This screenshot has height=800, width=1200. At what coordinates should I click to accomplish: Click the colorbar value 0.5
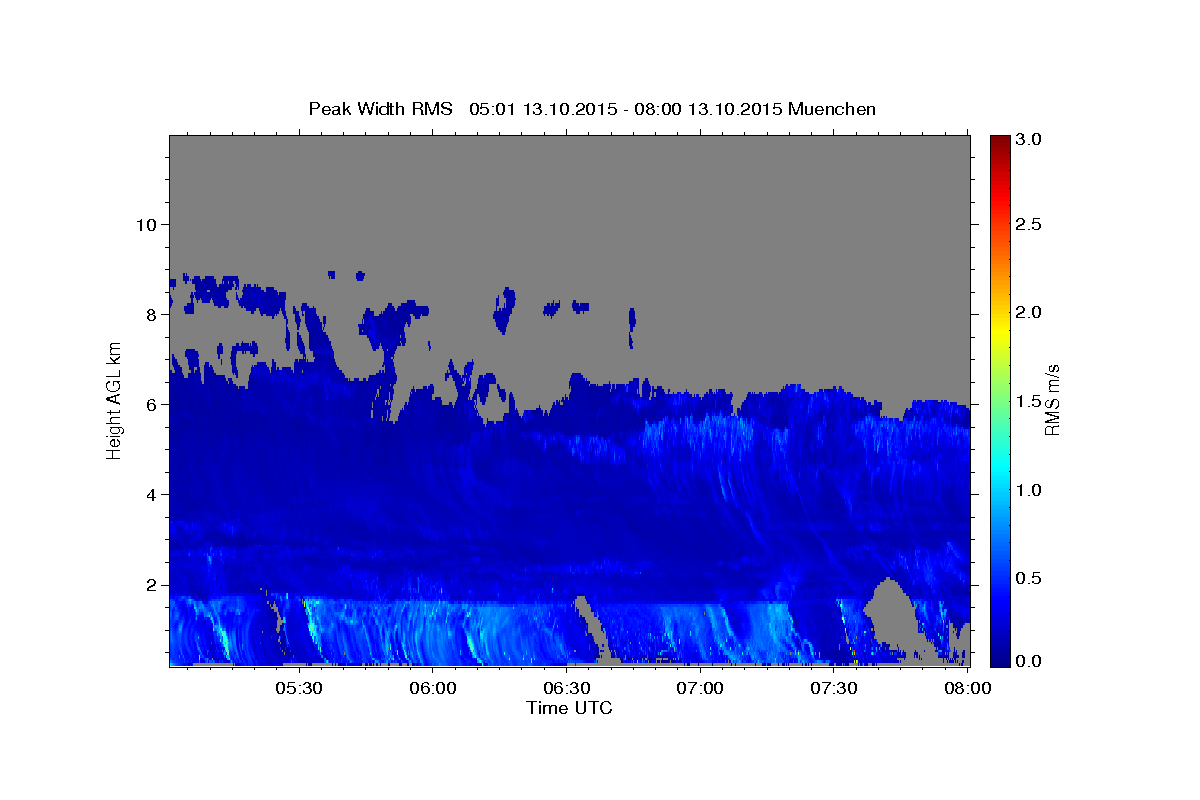click(1030, 578)
